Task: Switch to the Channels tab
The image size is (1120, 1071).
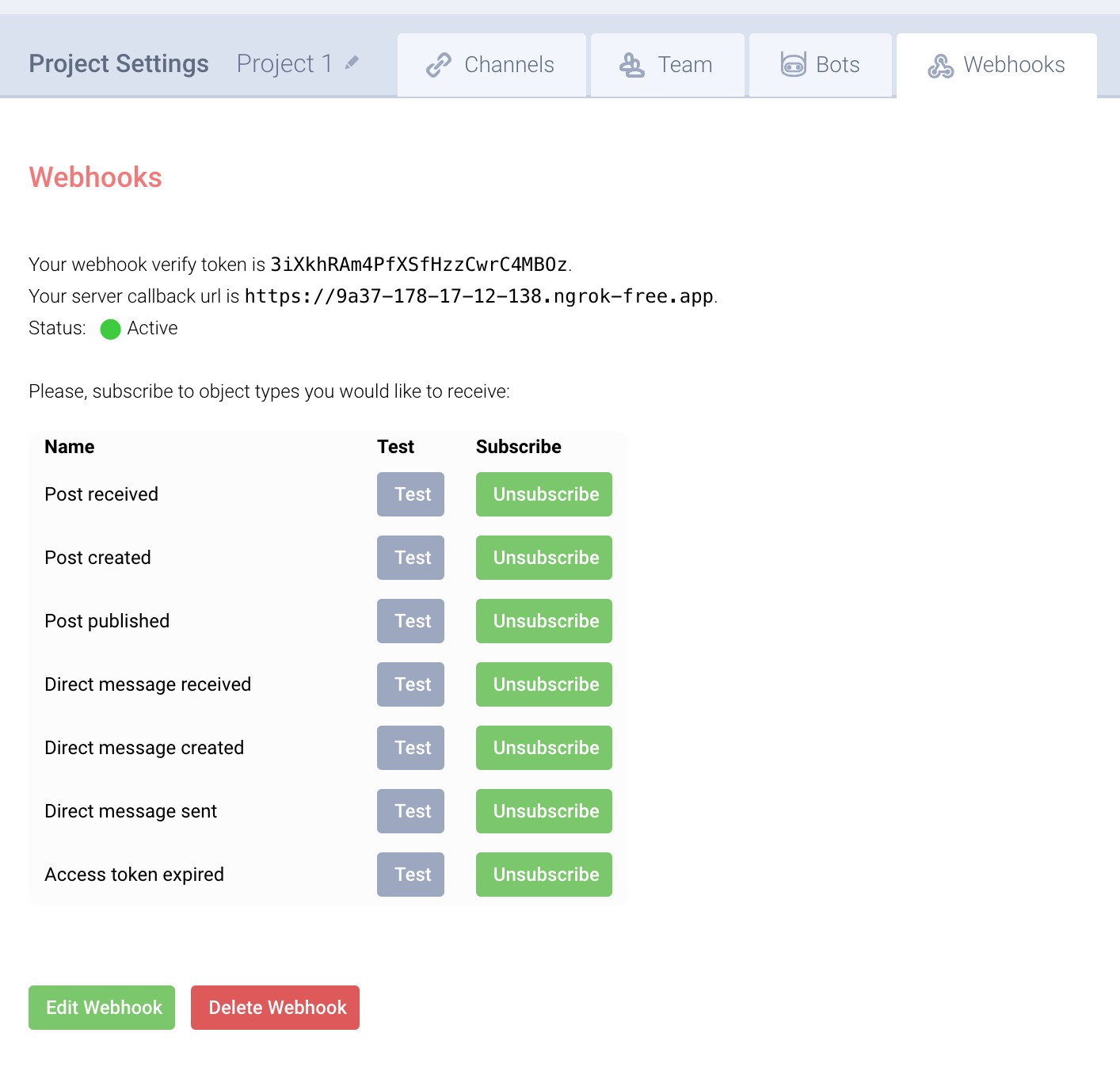Action: (x=491, y=65)
